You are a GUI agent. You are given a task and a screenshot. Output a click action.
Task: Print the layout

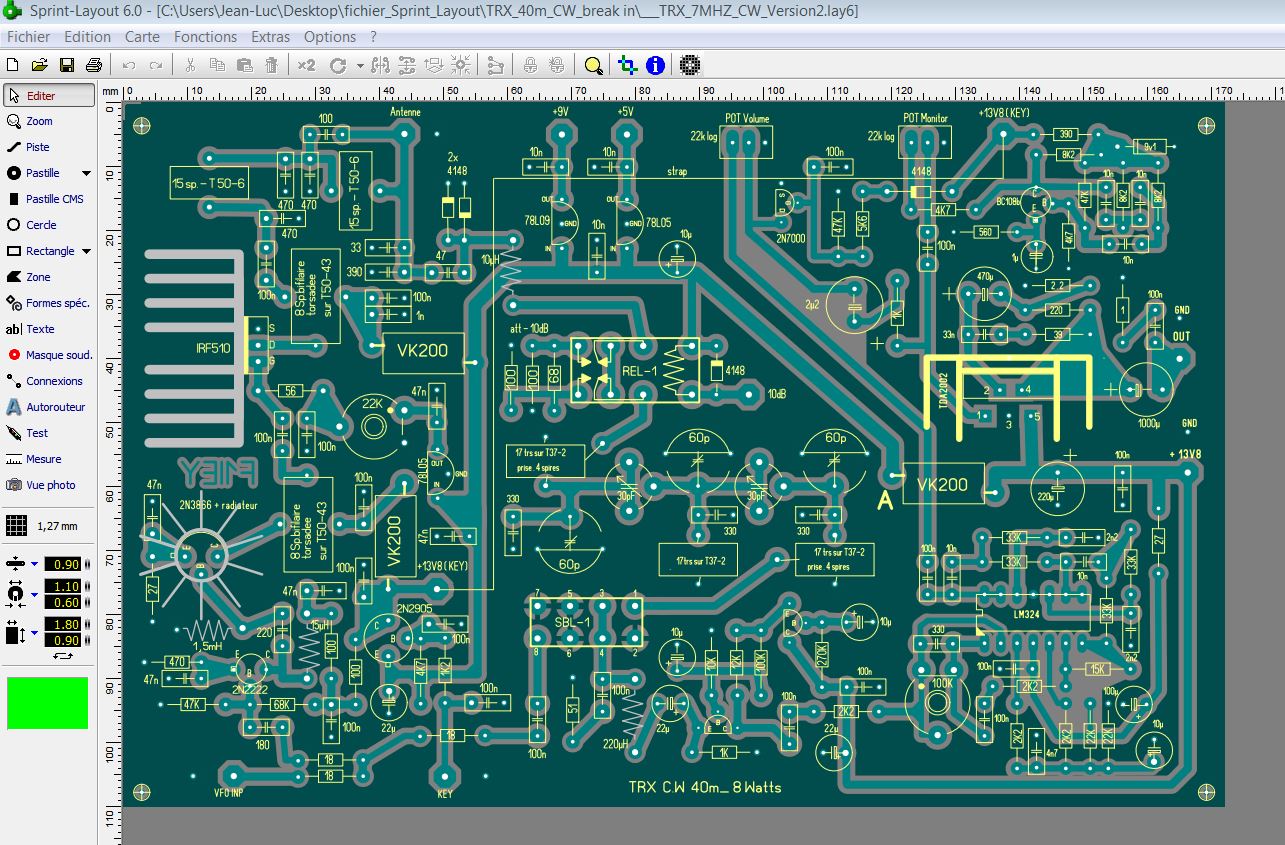point(94,65)
